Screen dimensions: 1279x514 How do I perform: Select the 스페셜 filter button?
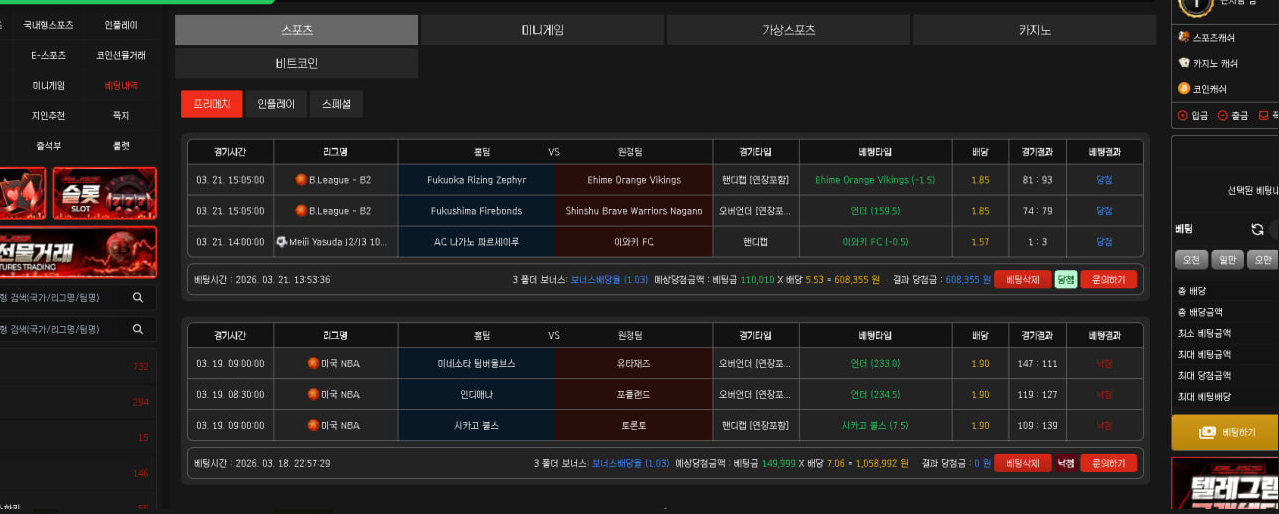[x=336, y=104]
